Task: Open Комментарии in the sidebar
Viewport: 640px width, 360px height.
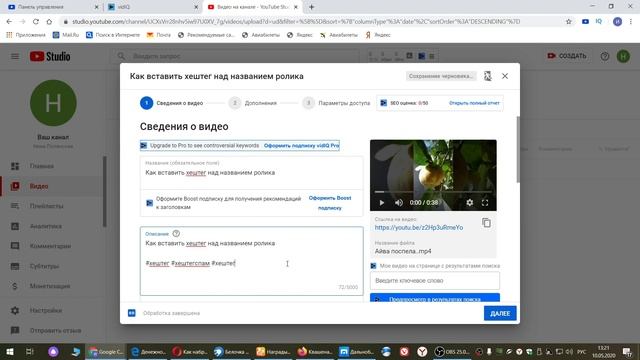Action: click(x=52, y=246)
